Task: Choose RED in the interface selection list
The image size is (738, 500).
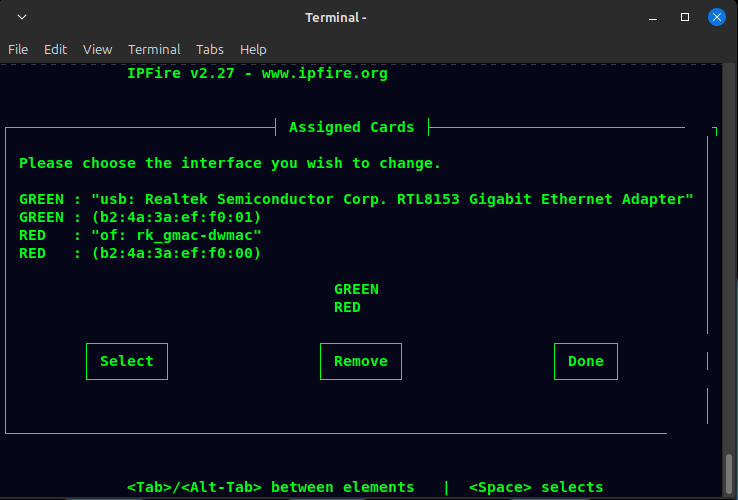Action: click(347, 308)
